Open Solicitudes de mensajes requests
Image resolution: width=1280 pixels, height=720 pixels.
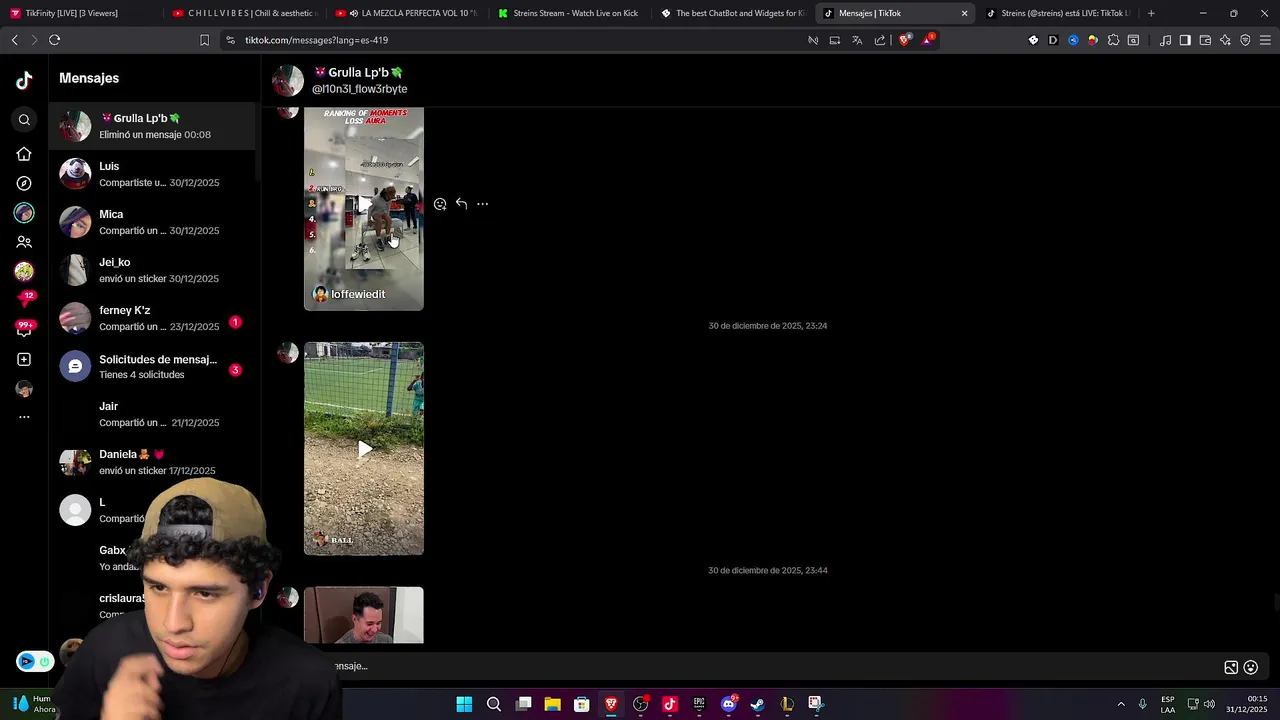[152, 366]
